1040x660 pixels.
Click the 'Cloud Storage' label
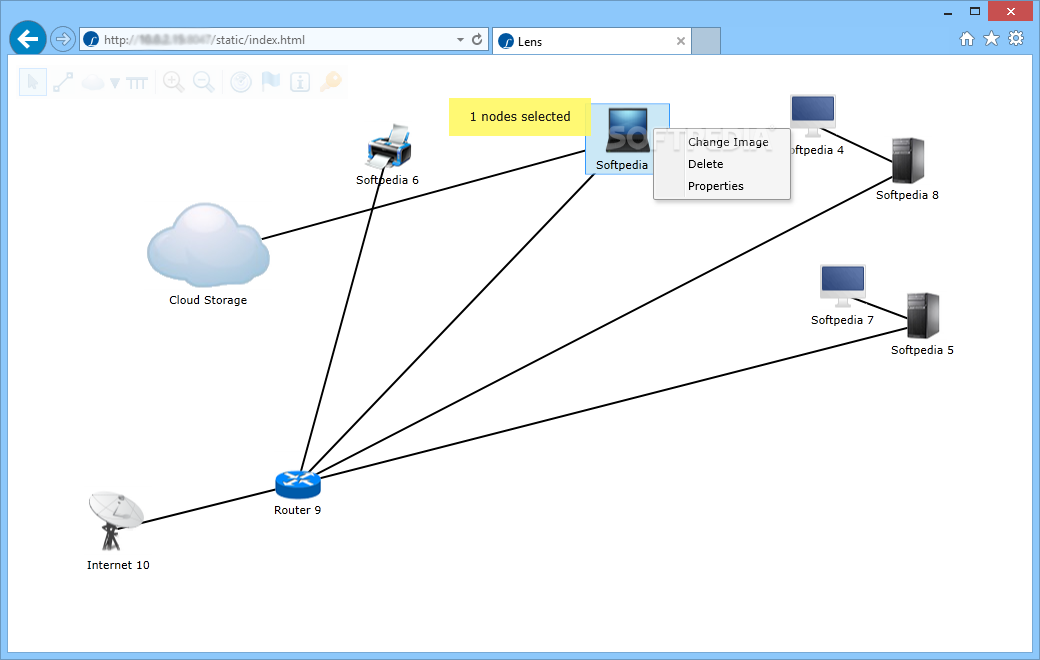point(208,300)
